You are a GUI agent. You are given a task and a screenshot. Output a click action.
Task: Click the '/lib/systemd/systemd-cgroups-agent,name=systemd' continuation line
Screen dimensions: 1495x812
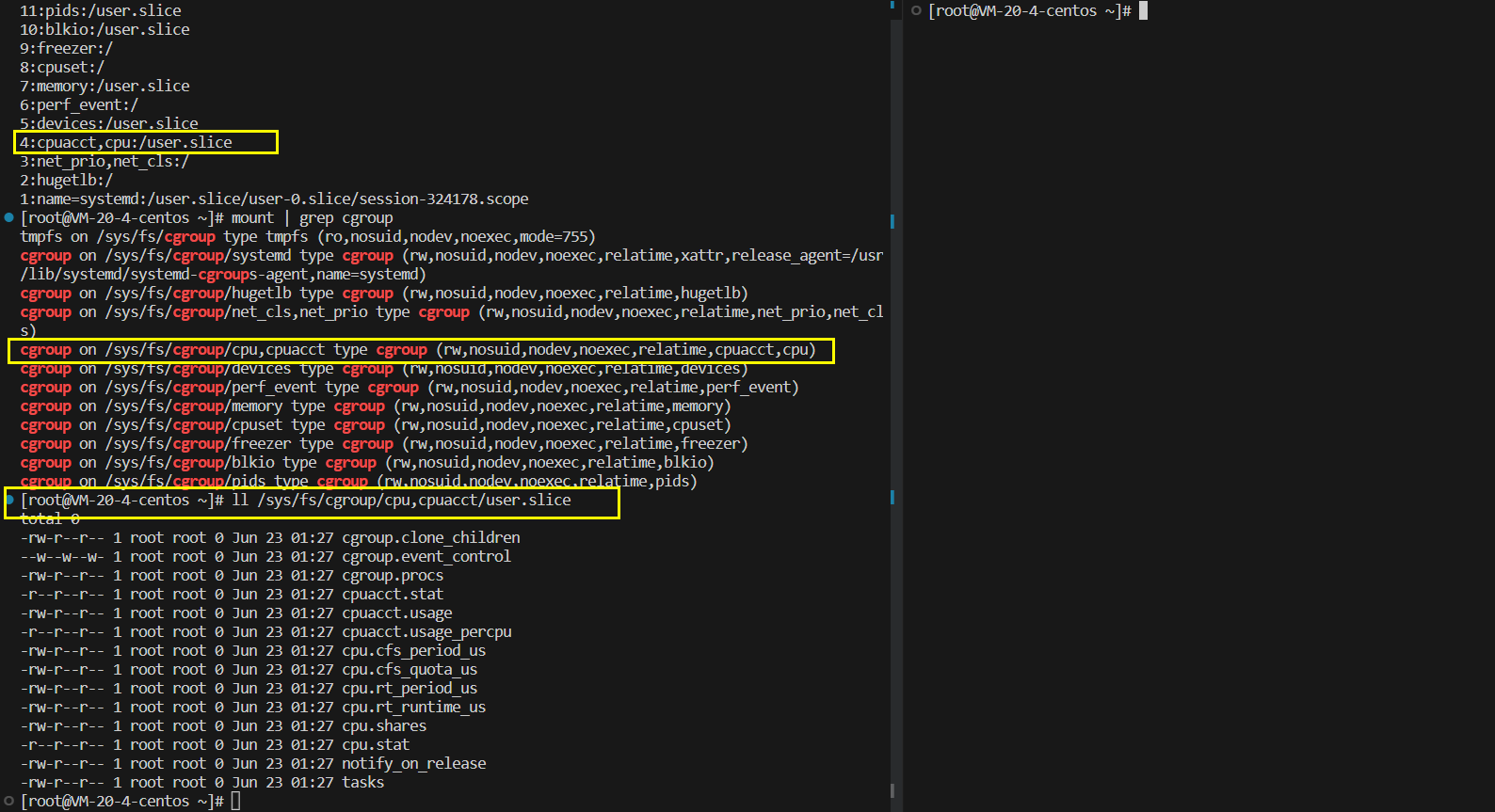click(x=223, y=274)
